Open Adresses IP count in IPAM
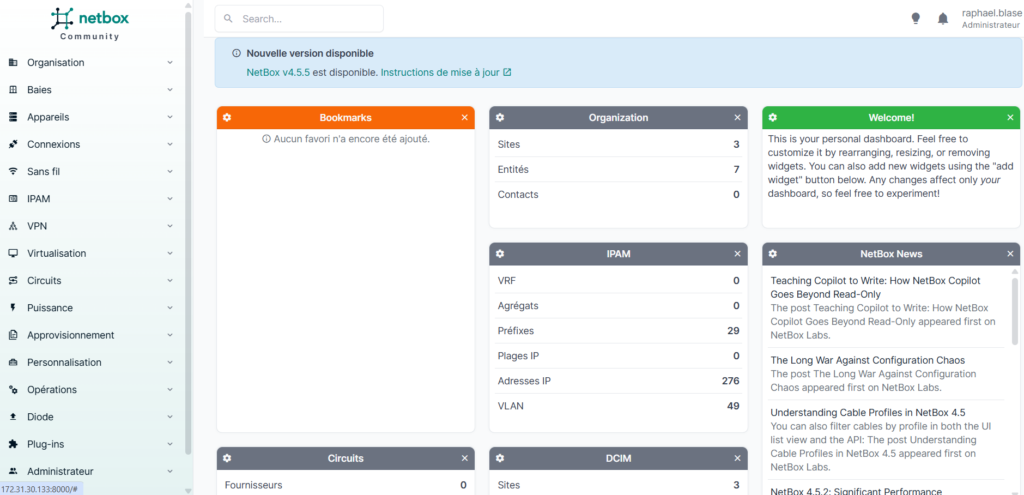The height and width of the screenshot is (495, 1024). (x=730, y=381)
